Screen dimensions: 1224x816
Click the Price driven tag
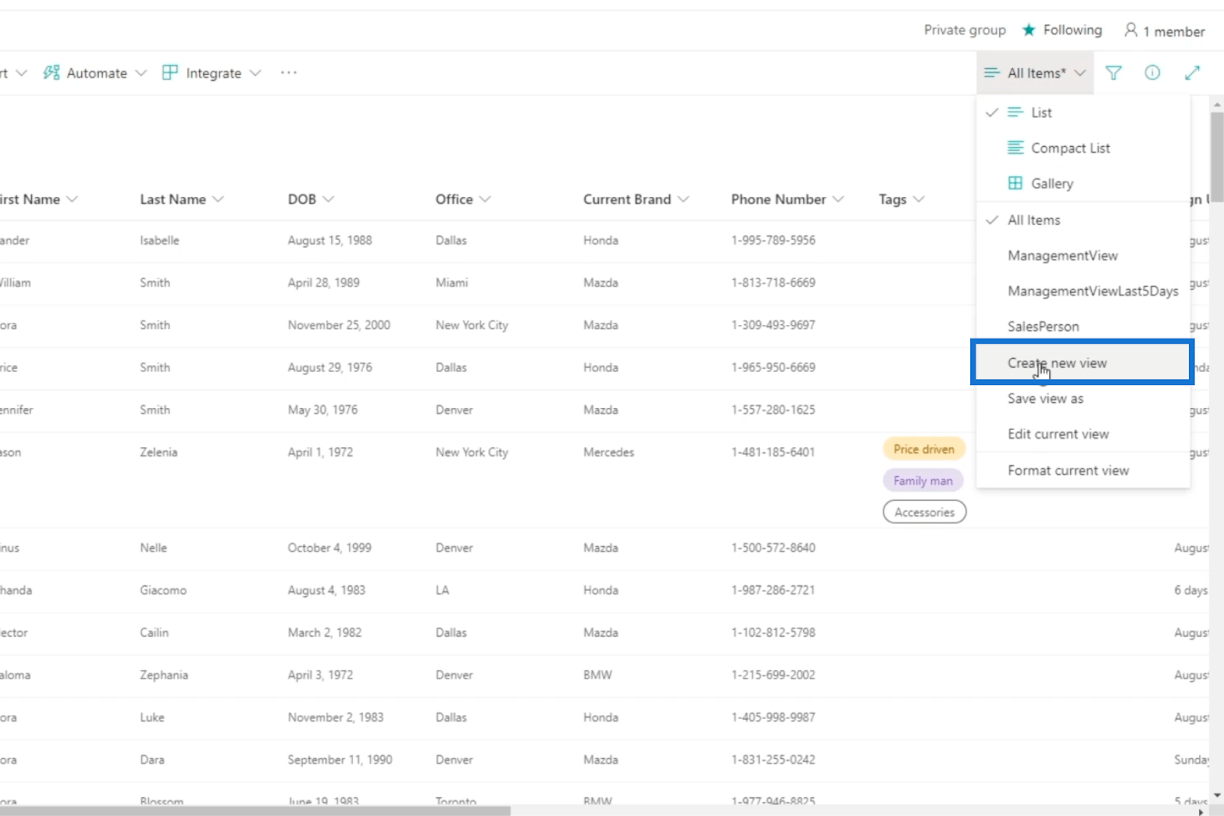coord(924,449)
